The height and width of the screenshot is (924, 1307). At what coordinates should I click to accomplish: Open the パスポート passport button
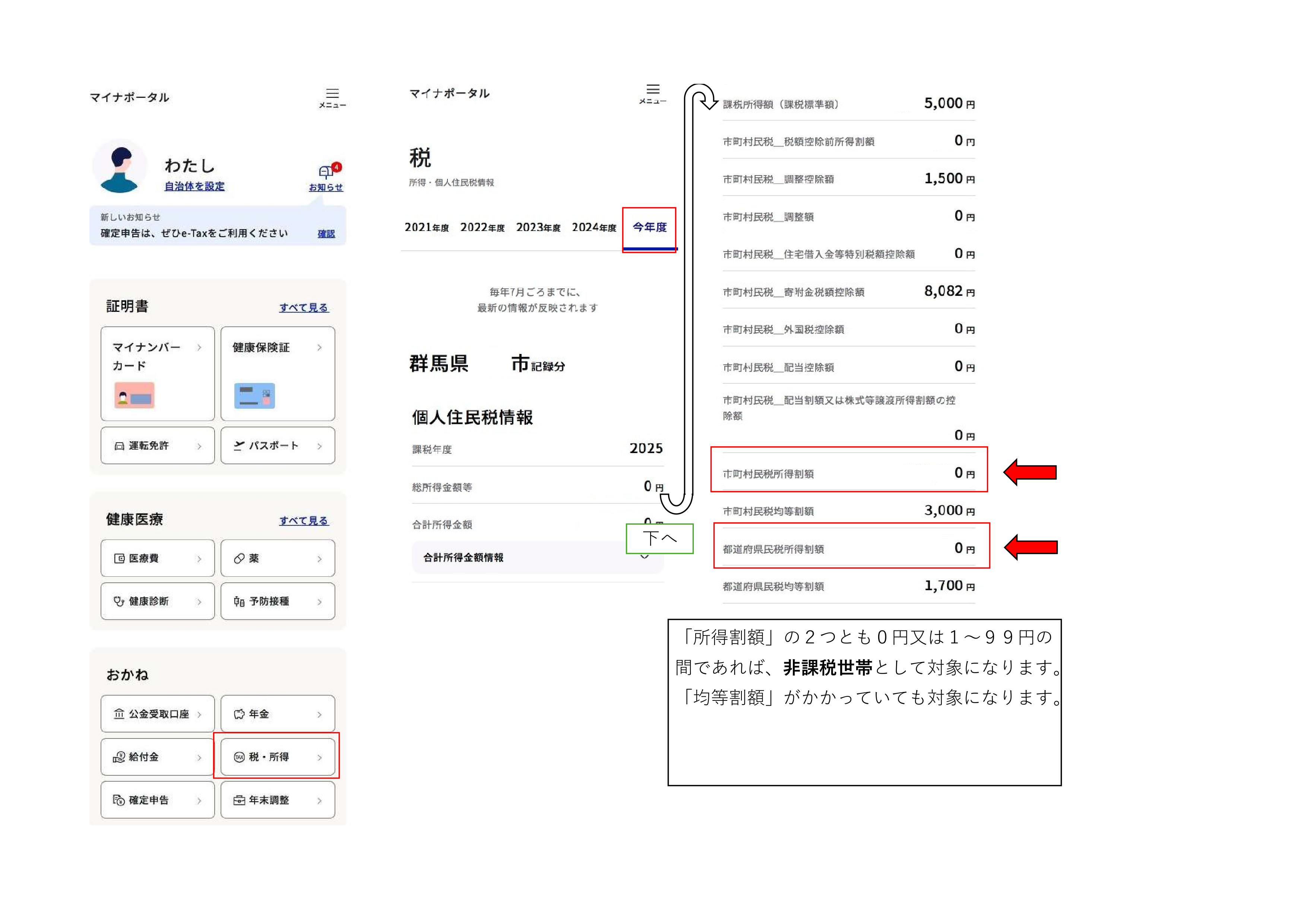point(278,446)
